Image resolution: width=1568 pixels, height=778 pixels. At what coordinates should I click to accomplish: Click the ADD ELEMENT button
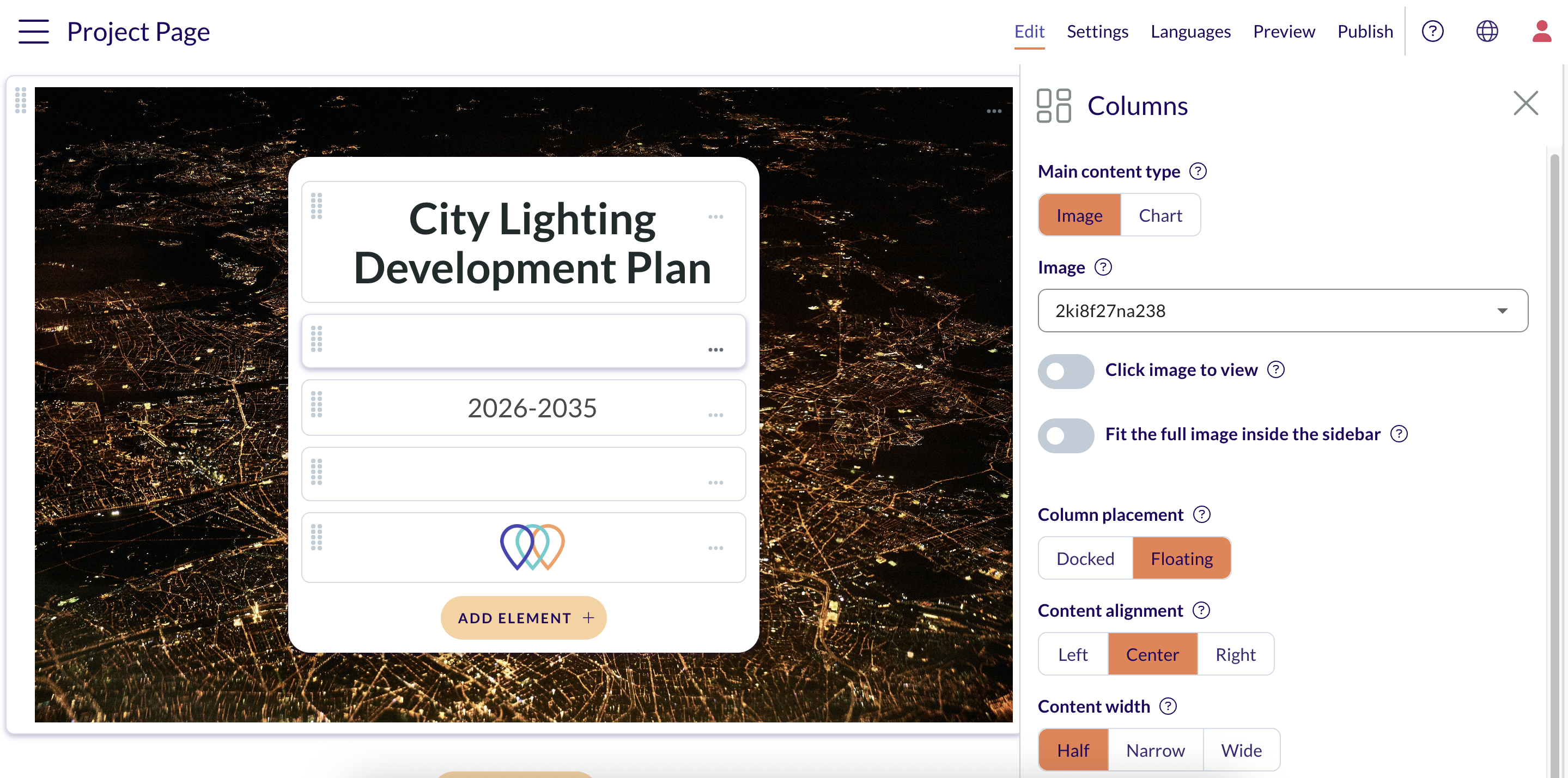point(524,618)
